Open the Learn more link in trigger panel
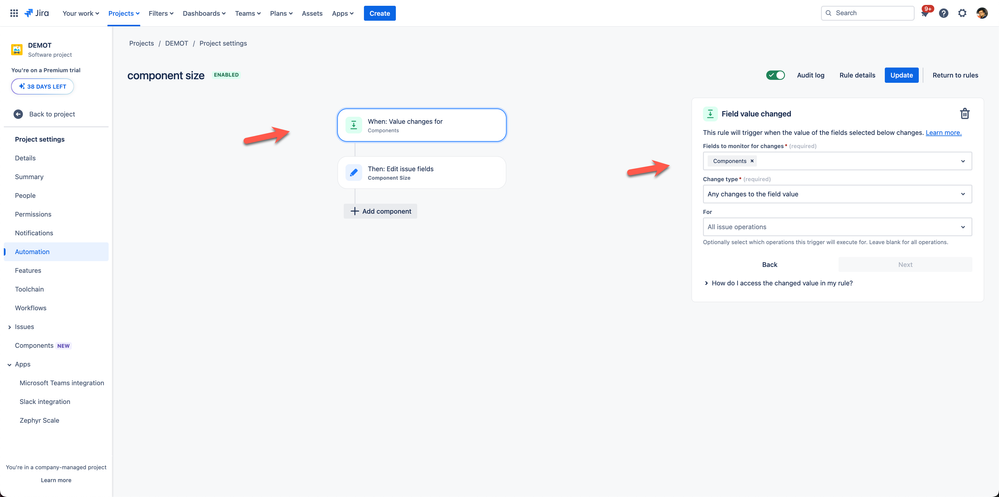This screenshot has width=999, height=497. coord(944,133)
